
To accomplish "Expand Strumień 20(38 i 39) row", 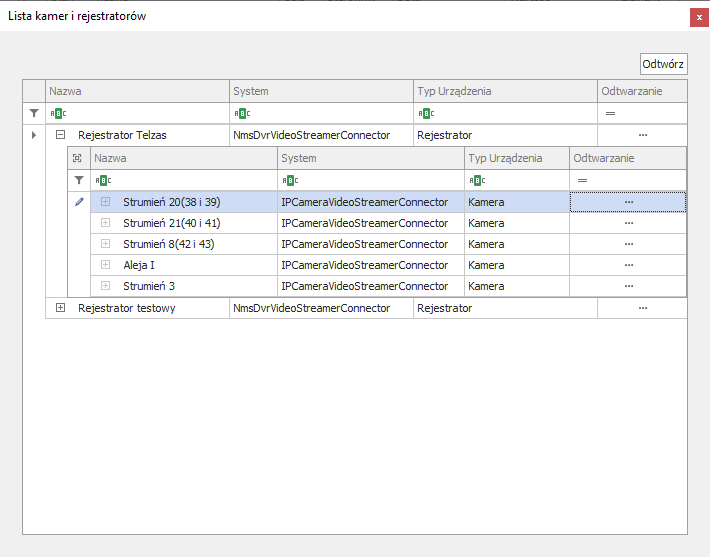I will tap(106, 202).
